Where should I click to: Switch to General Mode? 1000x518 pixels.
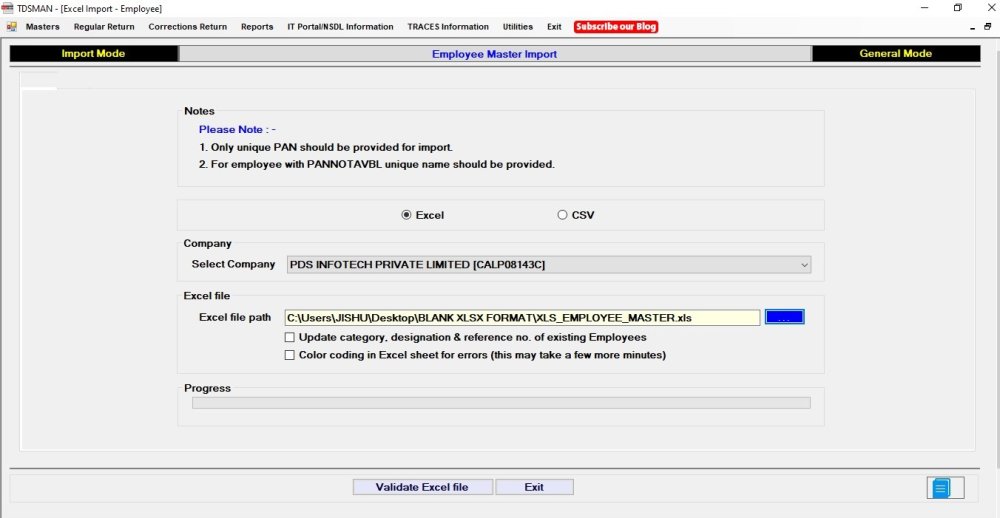[895, 54]
